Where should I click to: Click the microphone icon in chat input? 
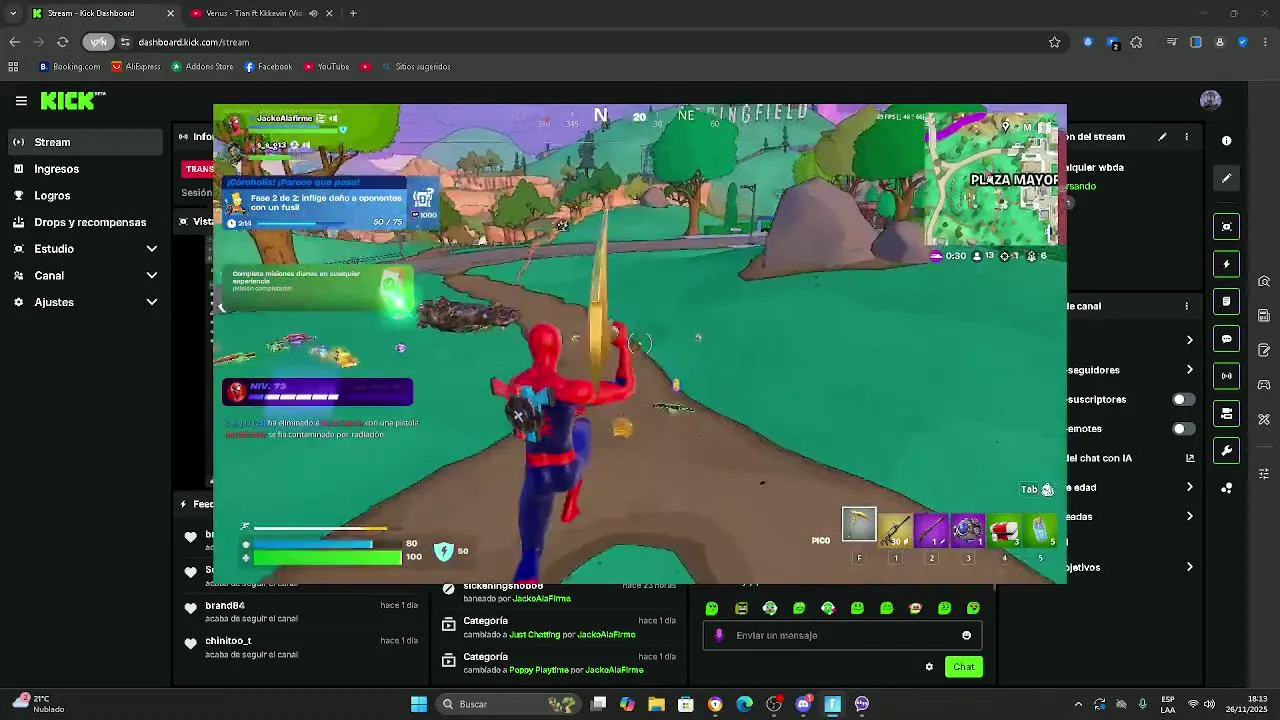tap(719, 635)
